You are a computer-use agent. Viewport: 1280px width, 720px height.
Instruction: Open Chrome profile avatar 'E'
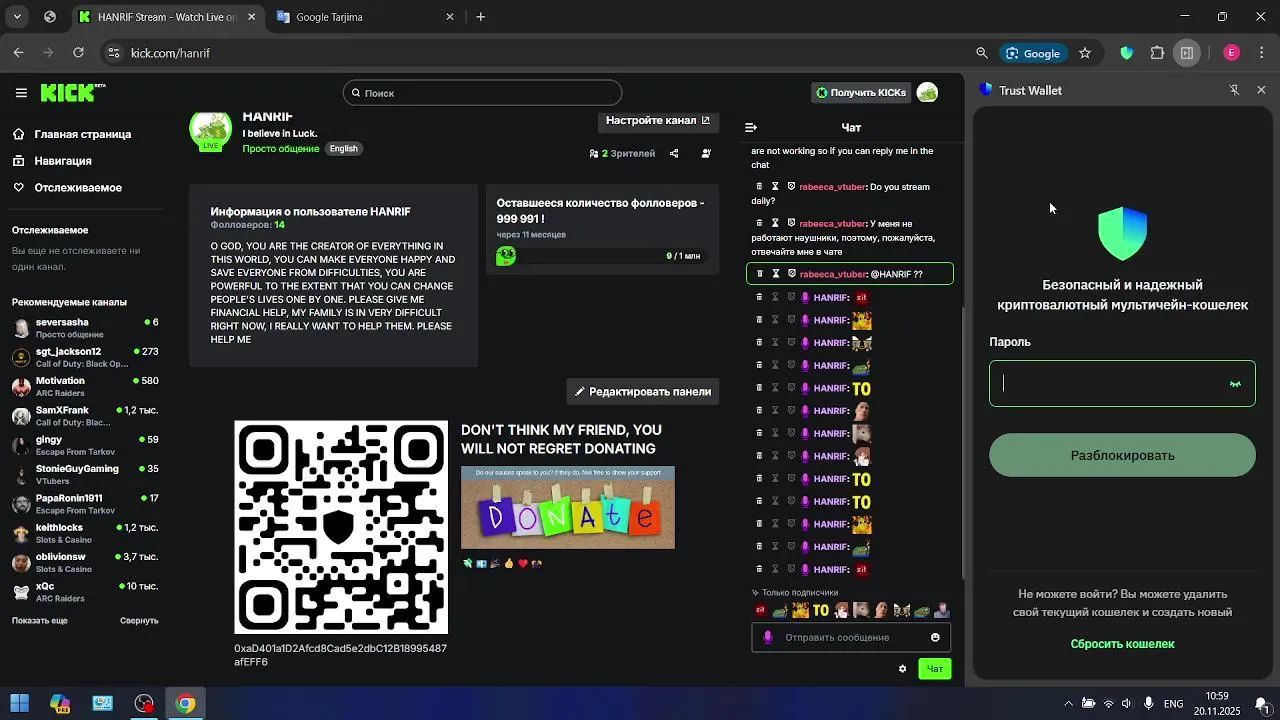(x=1231, y=53)
